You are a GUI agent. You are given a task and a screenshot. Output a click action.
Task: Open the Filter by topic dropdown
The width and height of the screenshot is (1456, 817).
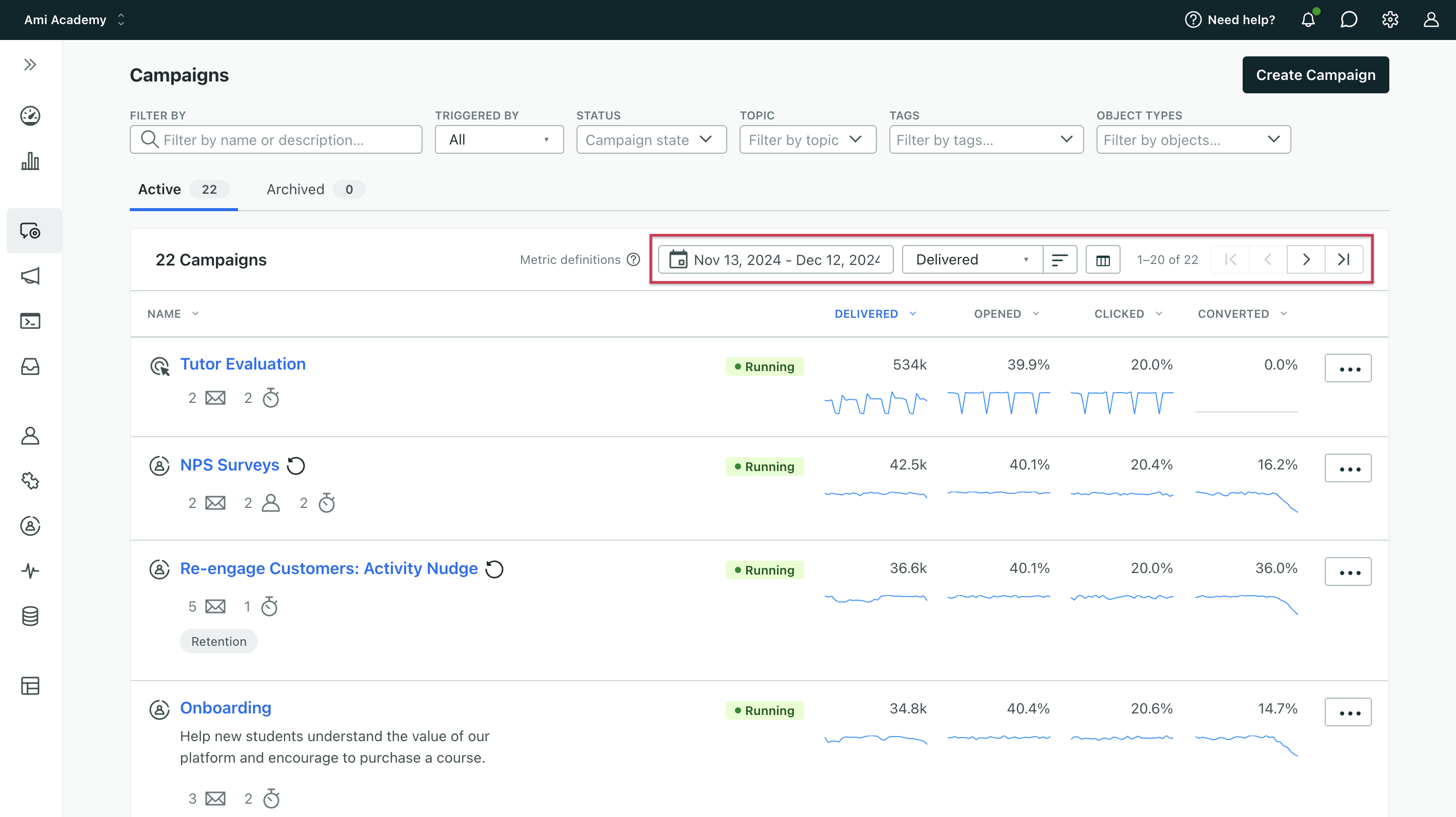pyautogui.click(x=808, y=139)
